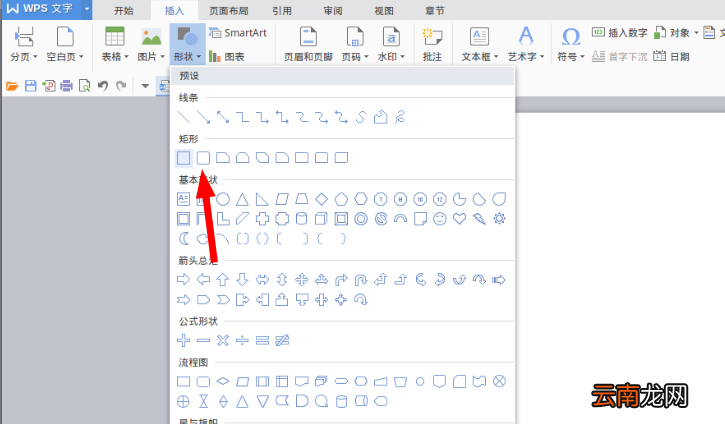The width and height of the screenshot is (725, 424).
Task: Insert a 图表 chart
Action: pos(227,56)
